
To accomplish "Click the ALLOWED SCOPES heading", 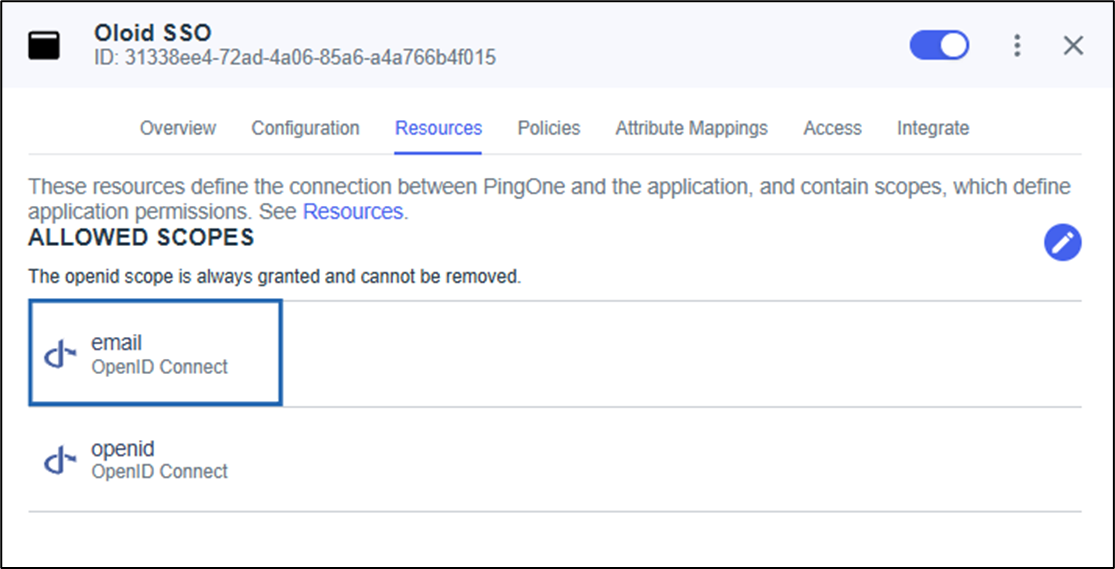I will click(x=142, y=238).
